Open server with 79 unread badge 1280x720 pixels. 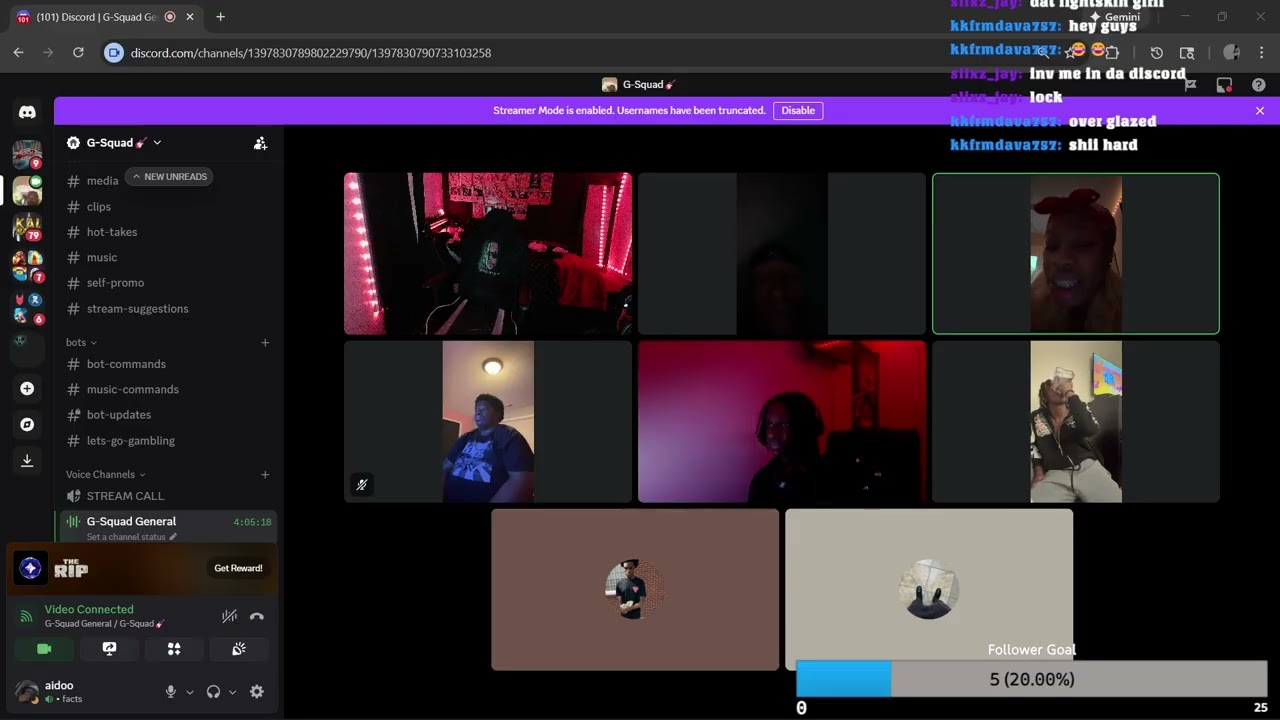click(x=27, y=227)
